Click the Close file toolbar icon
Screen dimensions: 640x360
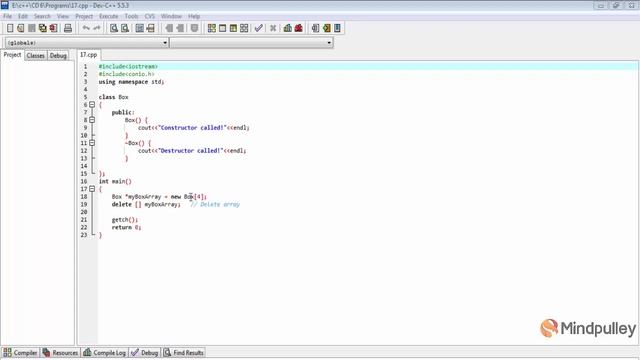53,28
